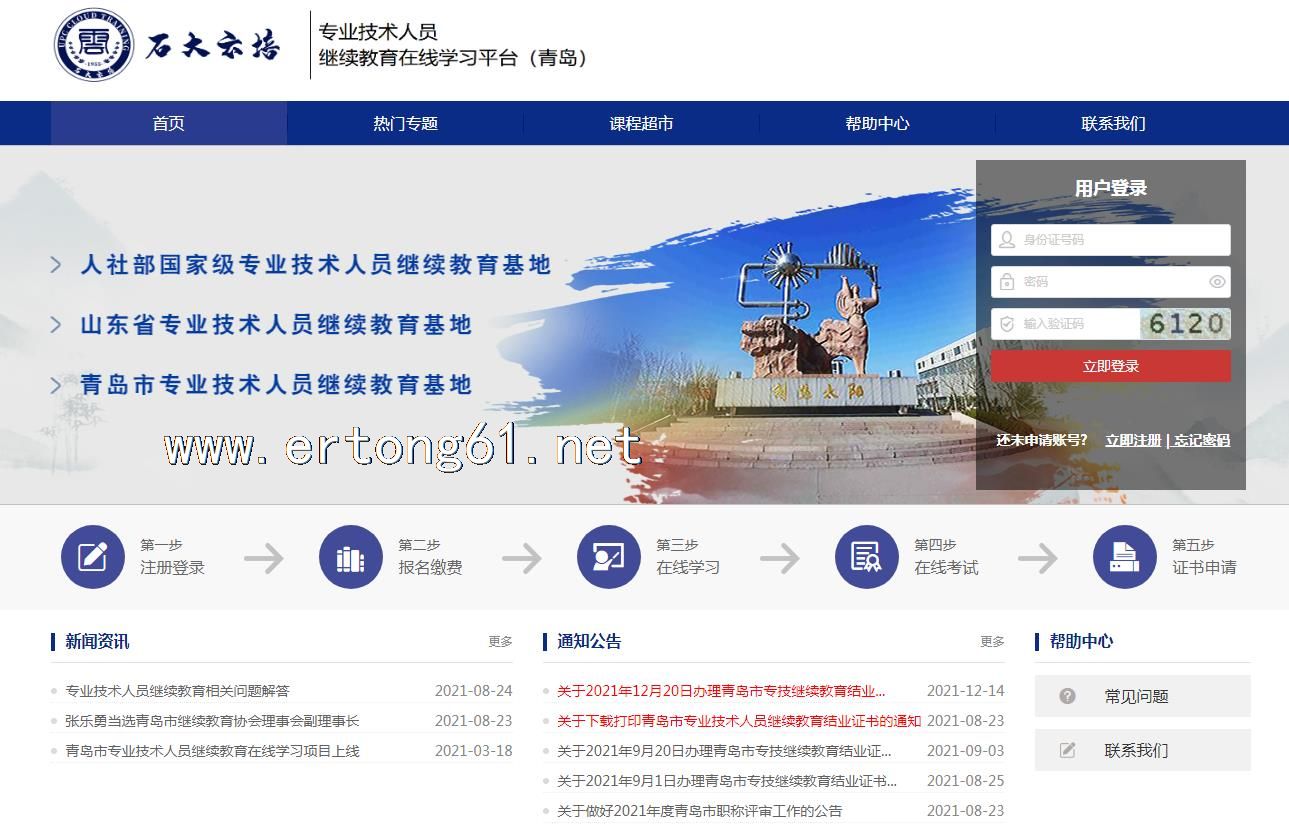1289x824 pixels.
Task: Click the 证书申请 step five icon
Action: pos(1124,557)
